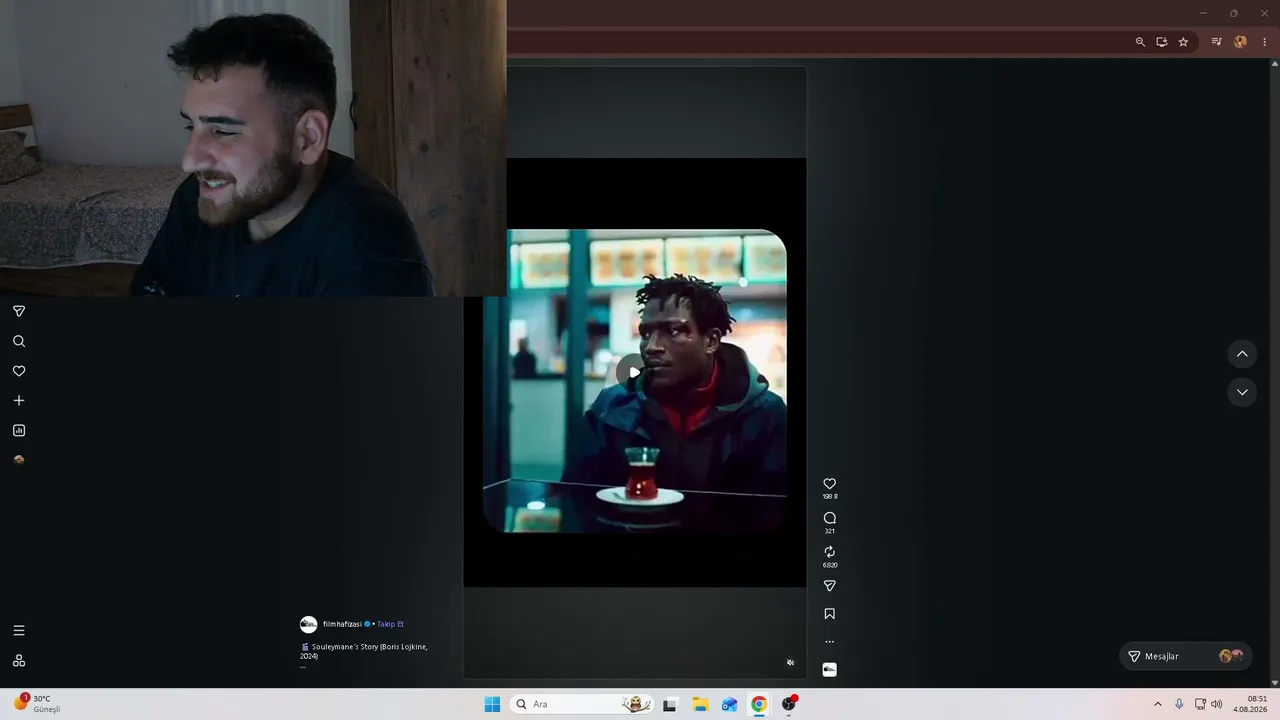1280x720 pixels.
Task: Open the Windows Start menu
Action: pyautogui.click(x=492, y=704)
